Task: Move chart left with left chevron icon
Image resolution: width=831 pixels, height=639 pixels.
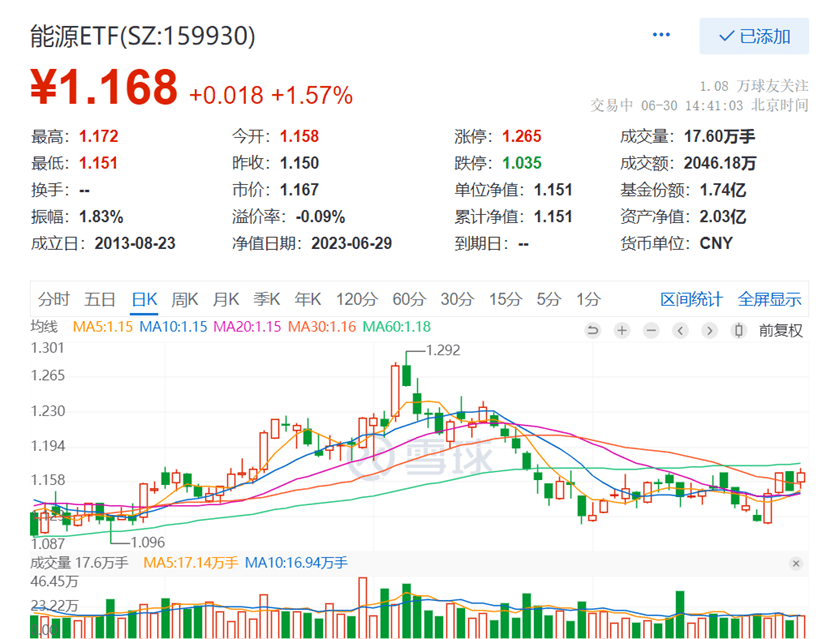Action: click(680, 331)
